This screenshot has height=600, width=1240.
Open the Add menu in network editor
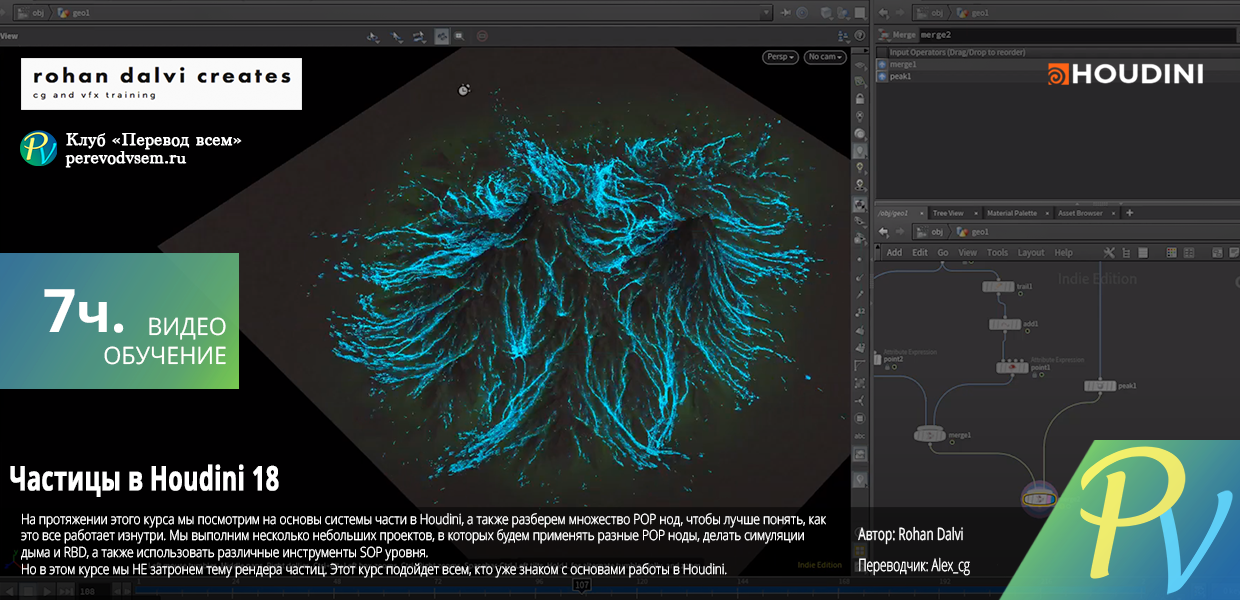coord(894,253)
